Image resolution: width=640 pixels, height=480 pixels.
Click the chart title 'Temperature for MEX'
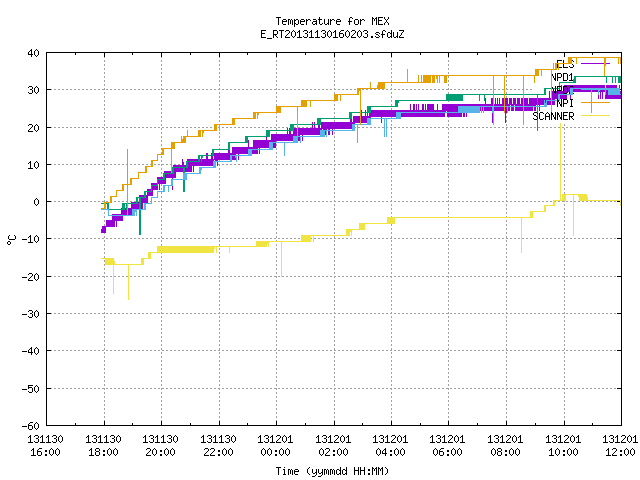[x=332, y=21]
